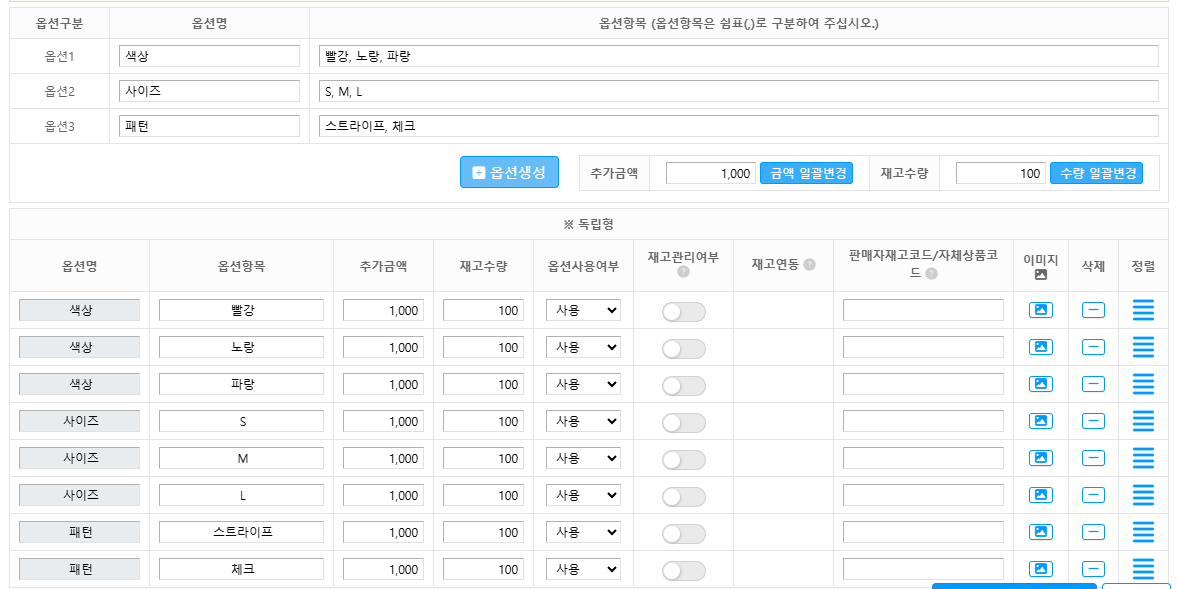This screenshot has width=1177, height=589.
Task: Delete the M size option row
Action: pos(1093,459)
